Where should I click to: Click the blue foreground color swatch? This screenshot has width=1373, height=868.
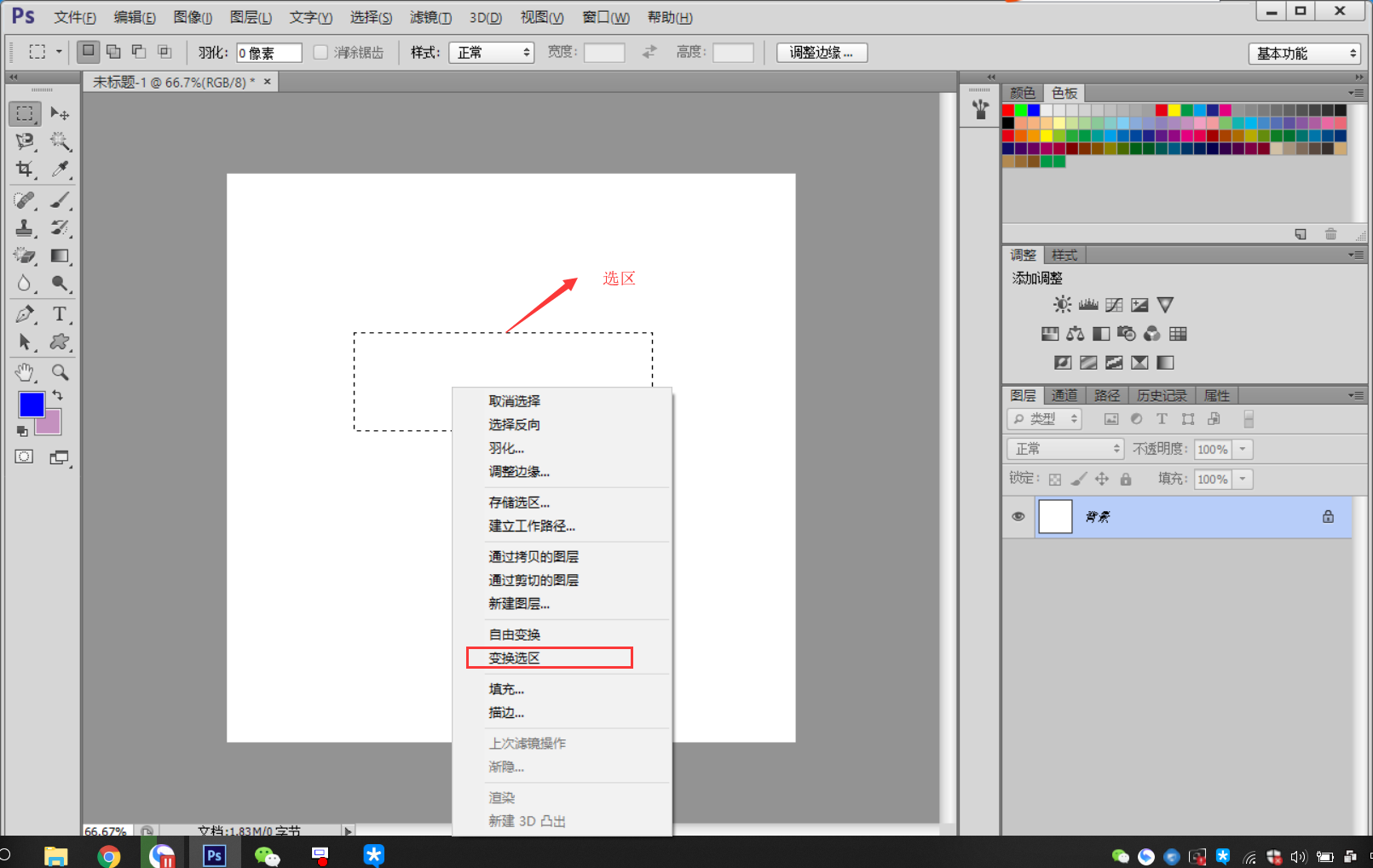(30, 403)
